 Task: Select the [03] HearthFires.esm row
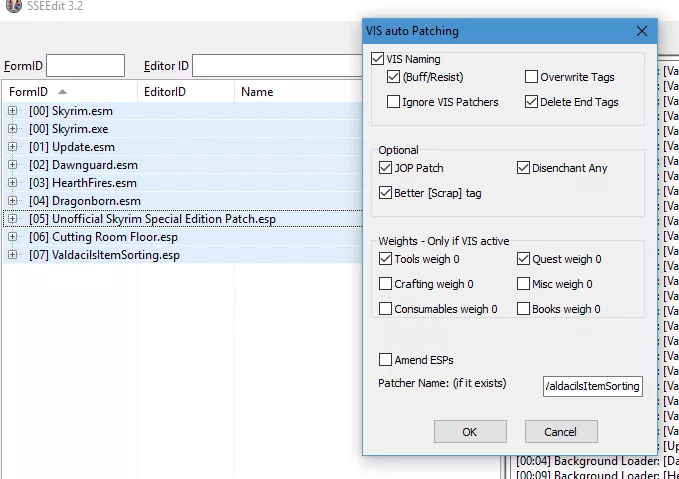pos(182,183)
